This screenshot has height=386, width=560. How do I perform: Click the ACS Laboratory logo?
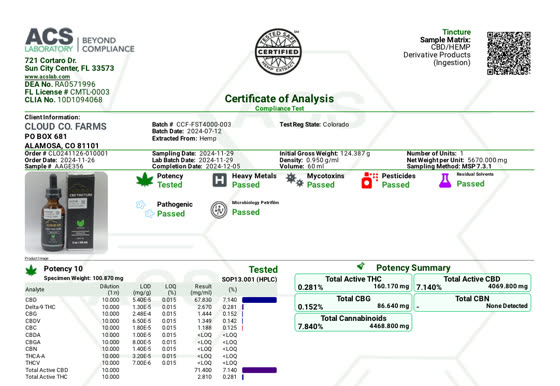pyautogui.click(x=80, y=40)
